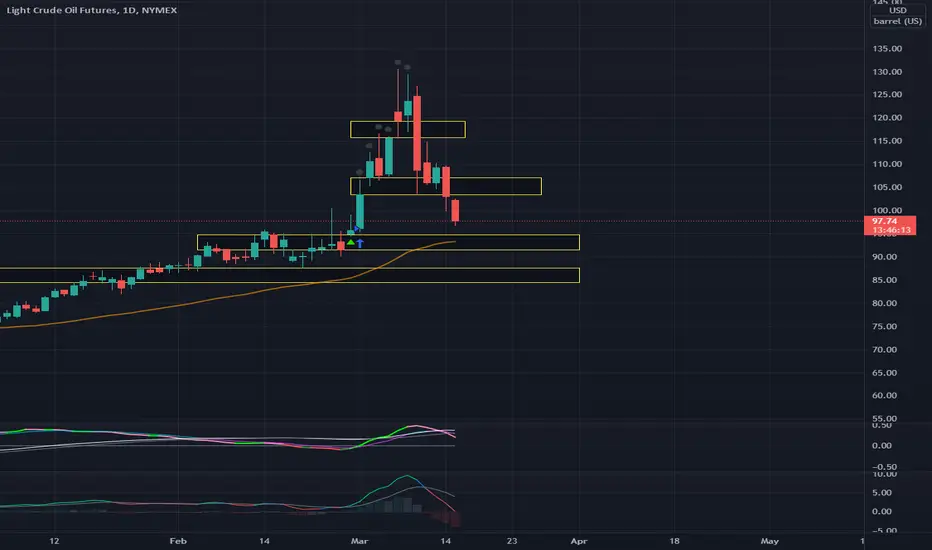Click the Mar label on the time axis
Screen dimensions: 932x550
tap(360, 541)
